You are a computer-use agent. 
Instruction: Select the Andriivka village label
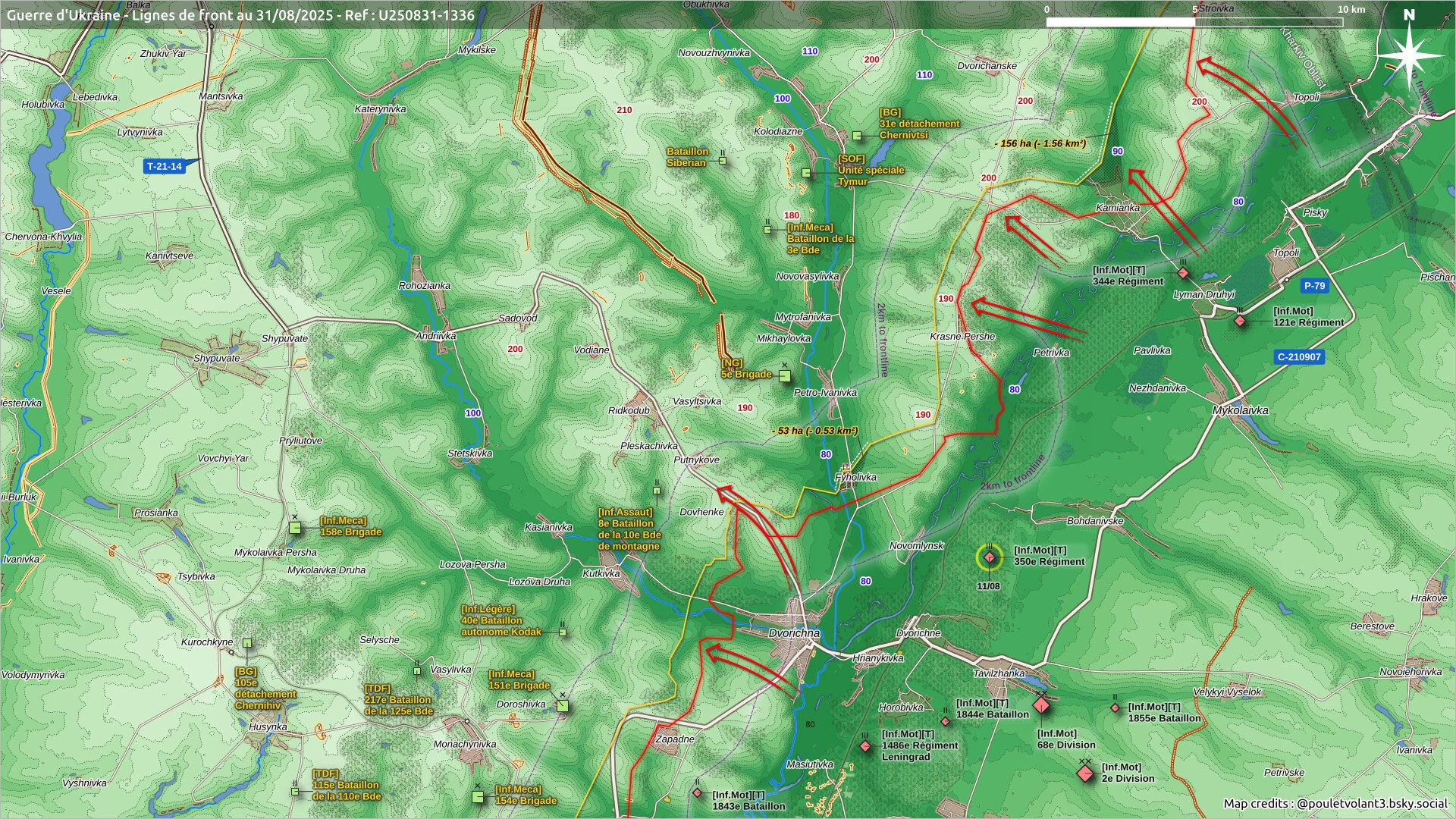click(x=436, y=336)
